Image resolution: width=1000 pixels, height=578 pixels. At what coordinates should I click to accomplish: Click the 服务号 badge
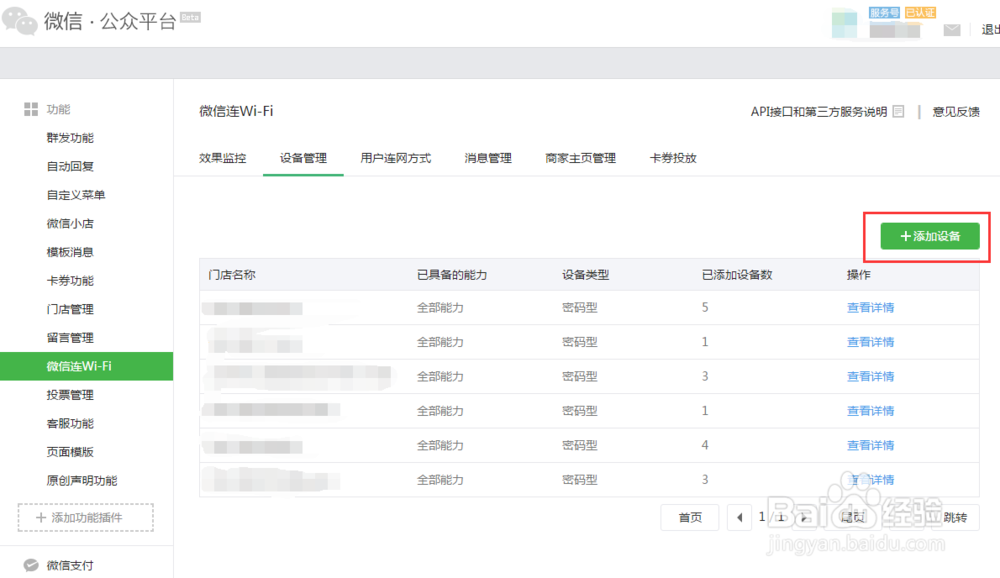[x=884, y=13]
